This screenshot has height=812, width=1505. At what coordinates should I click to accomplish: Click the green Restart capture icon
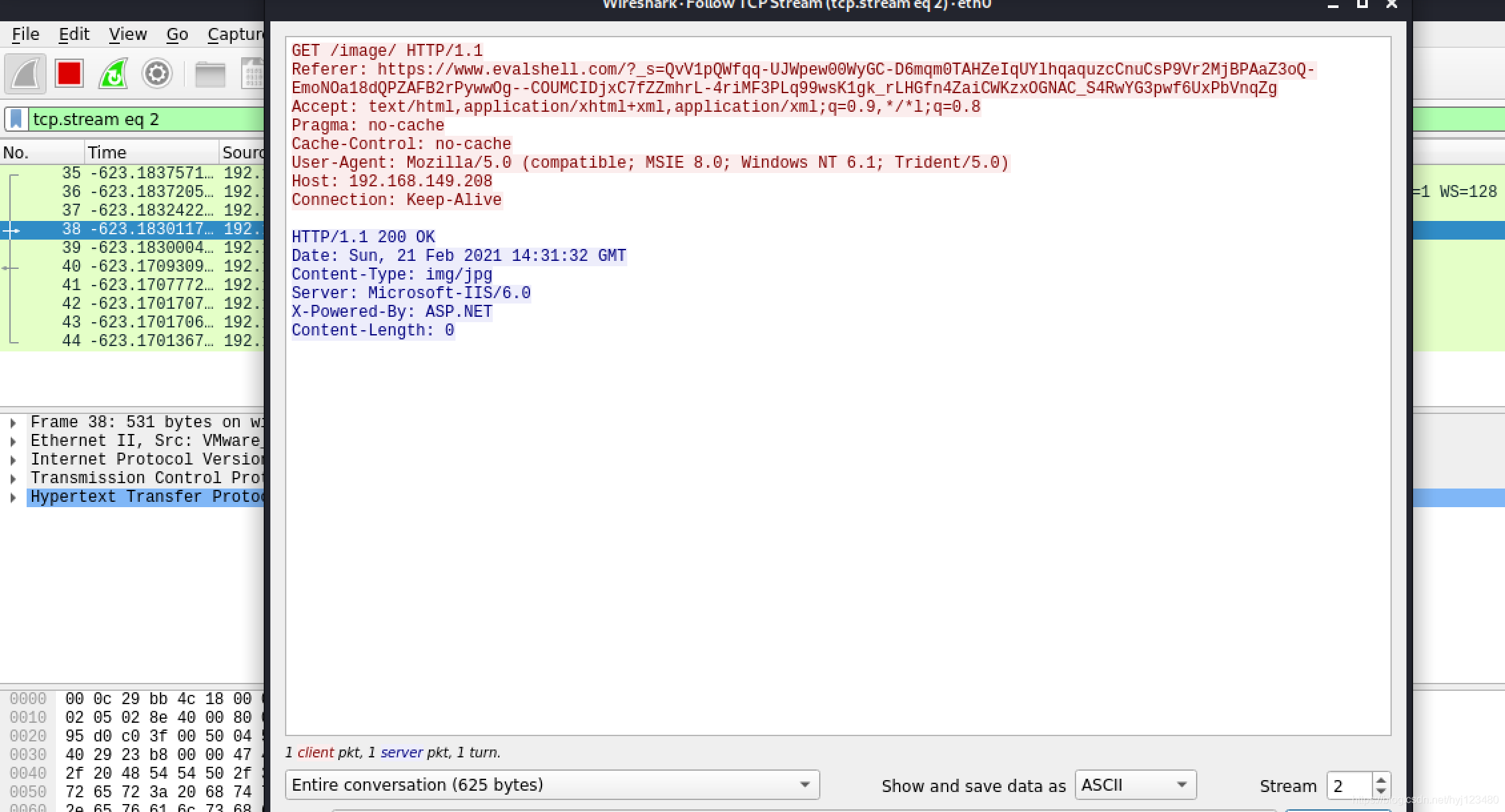click(113, 74)
